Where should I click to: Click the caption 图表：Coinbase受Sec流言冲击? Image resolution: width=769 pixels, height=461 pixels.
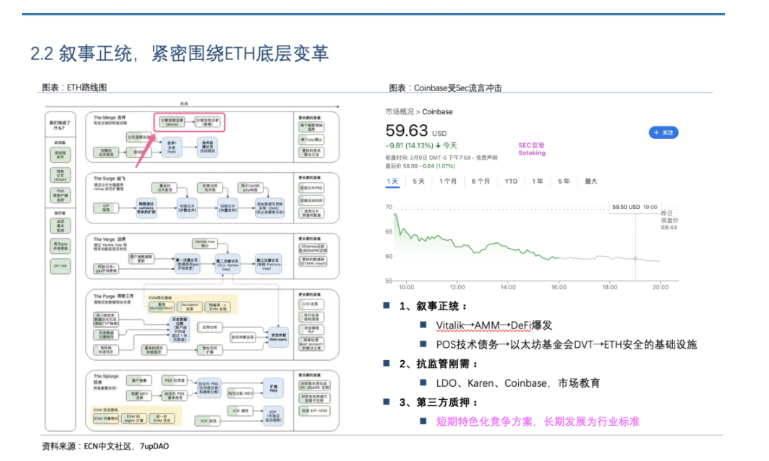pyautogui.click(x=445, y=88)
